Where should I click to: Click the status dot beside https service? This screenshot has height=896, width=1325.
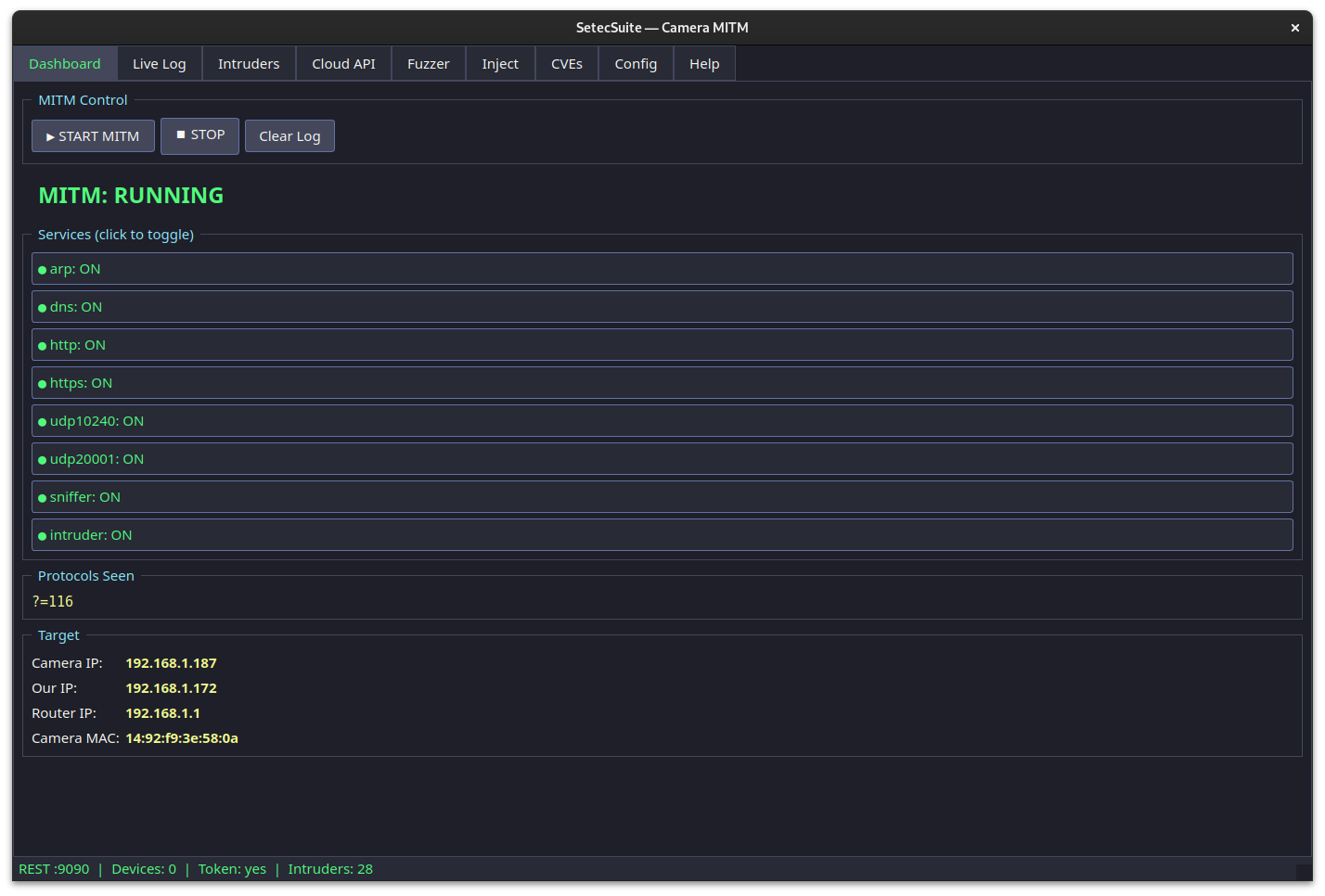[x=42, y=382]
